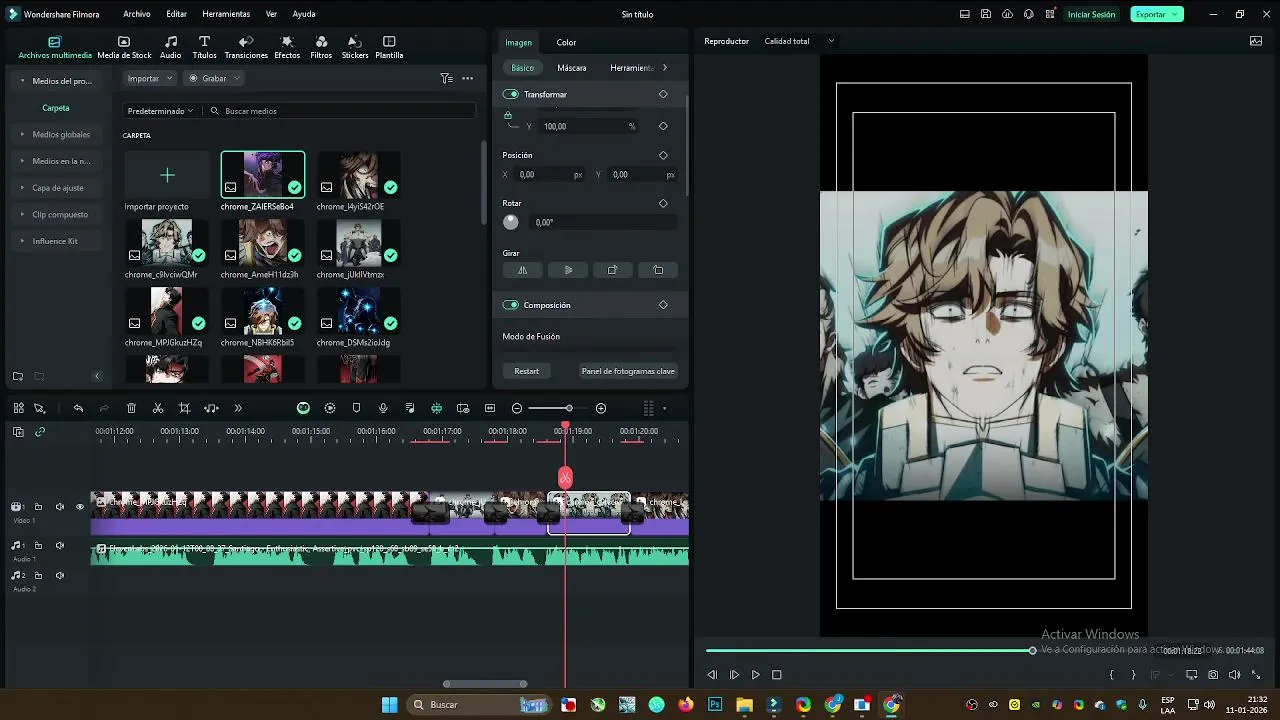This screenshot has height=720, width=1280.
Task: Add keyframe for Posición diamond
Action: coord(663,155)
